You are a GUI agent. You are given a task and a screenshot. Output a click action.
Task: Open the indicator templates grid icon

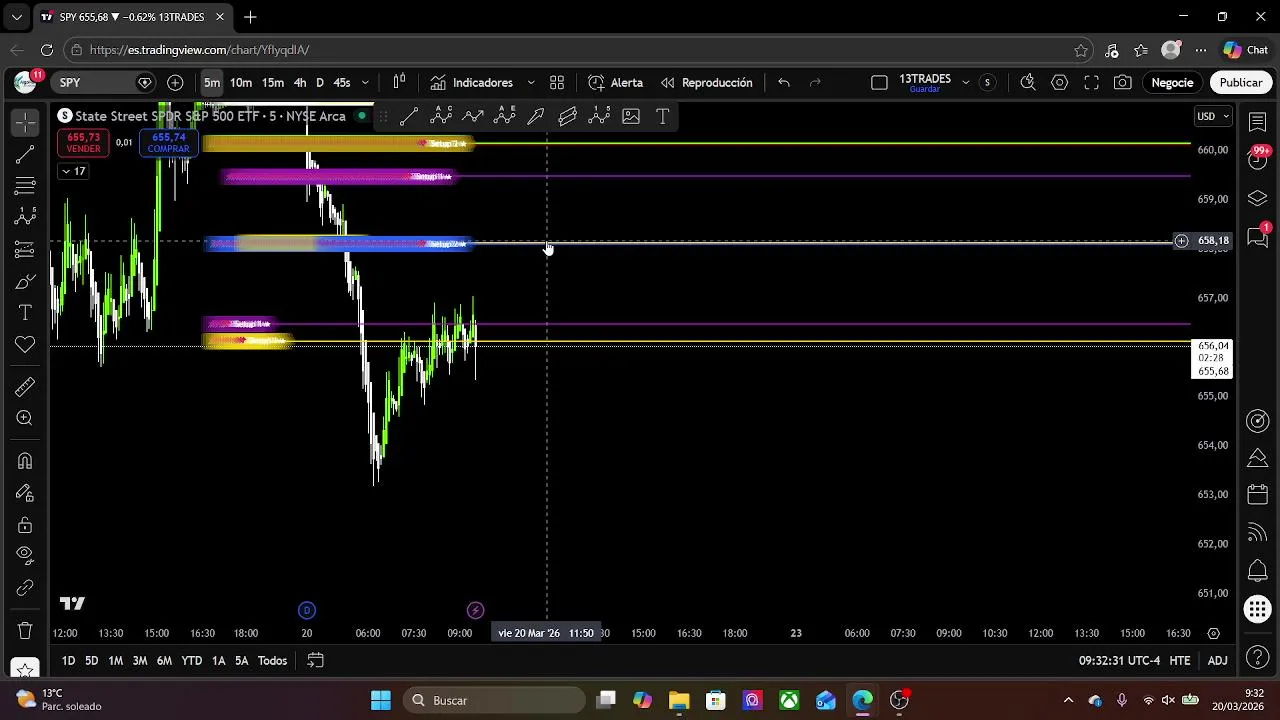[557, 83]
